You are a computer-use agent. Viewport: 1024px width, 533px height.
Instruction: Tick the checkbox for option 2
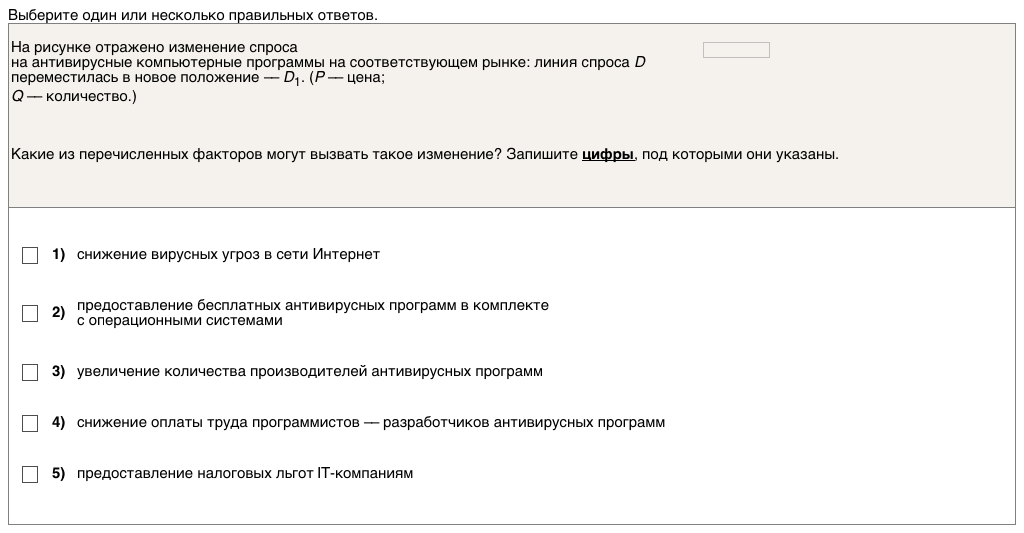click(30, 313)
